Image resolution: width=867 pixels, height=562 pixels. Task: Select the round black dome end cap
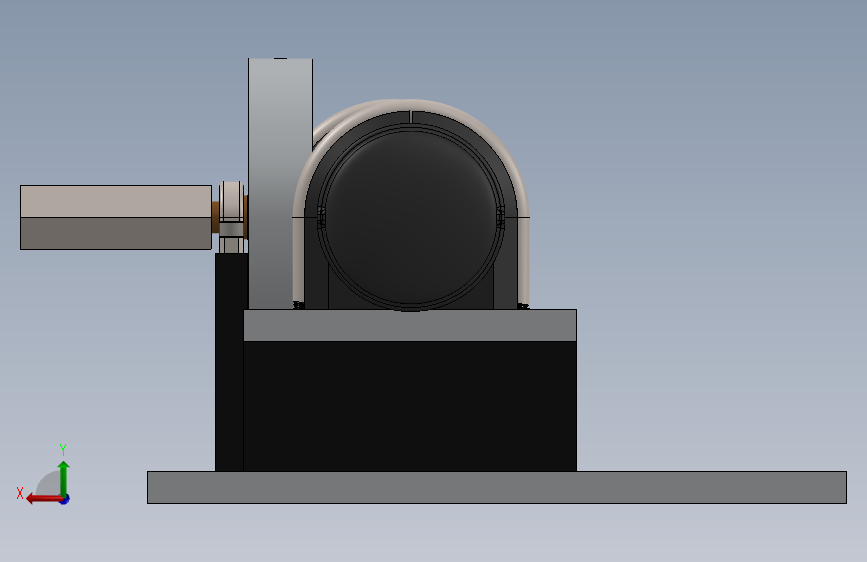[411, 217]
